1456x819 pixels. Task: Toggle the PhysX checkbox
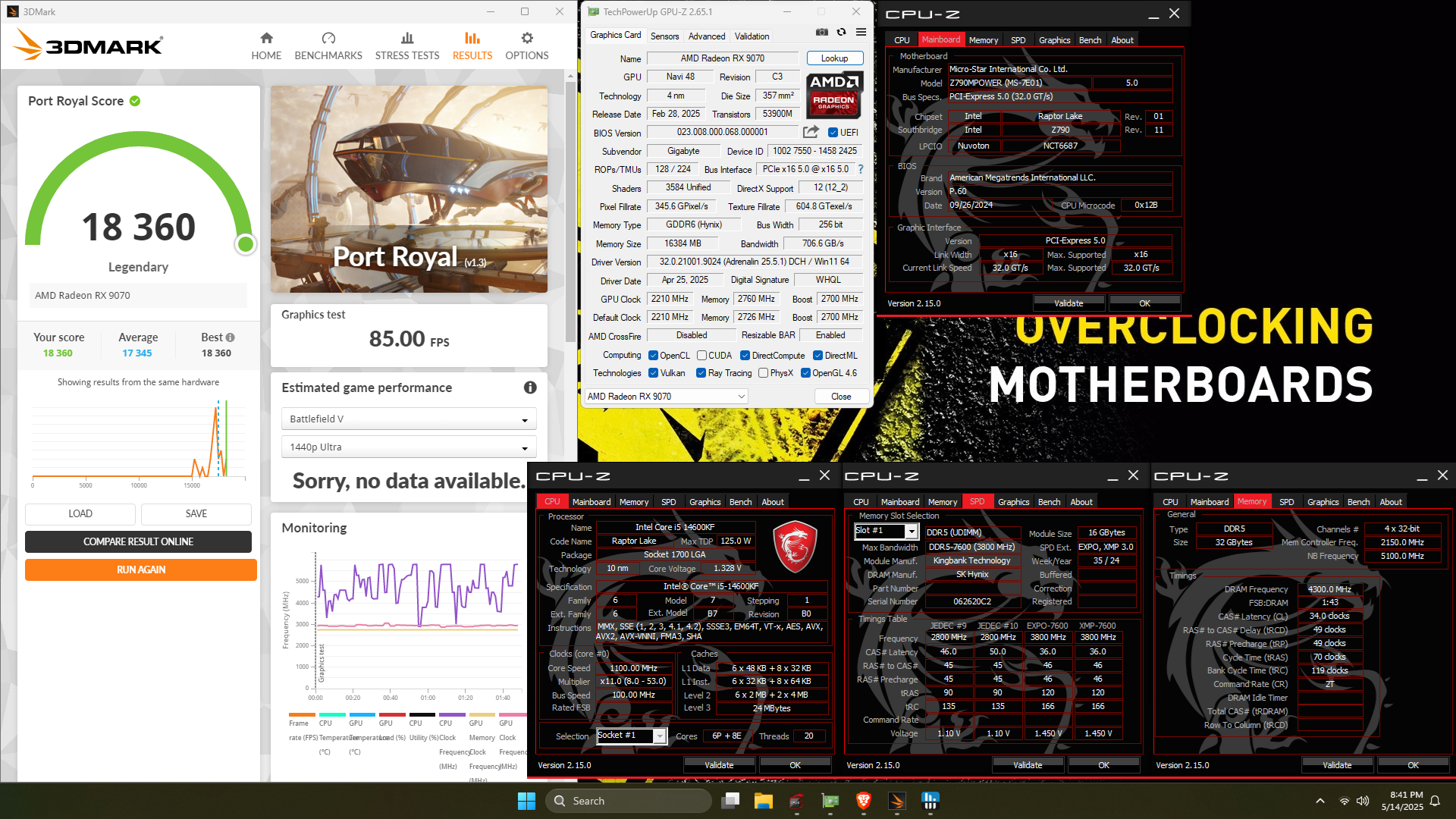click(x=763, y=373)
